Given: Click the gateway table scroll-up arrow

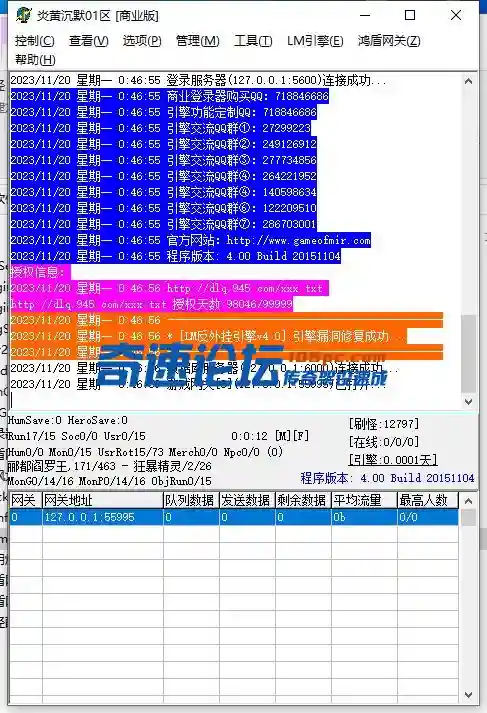Looking at the screenshot, I should (468, 501).
